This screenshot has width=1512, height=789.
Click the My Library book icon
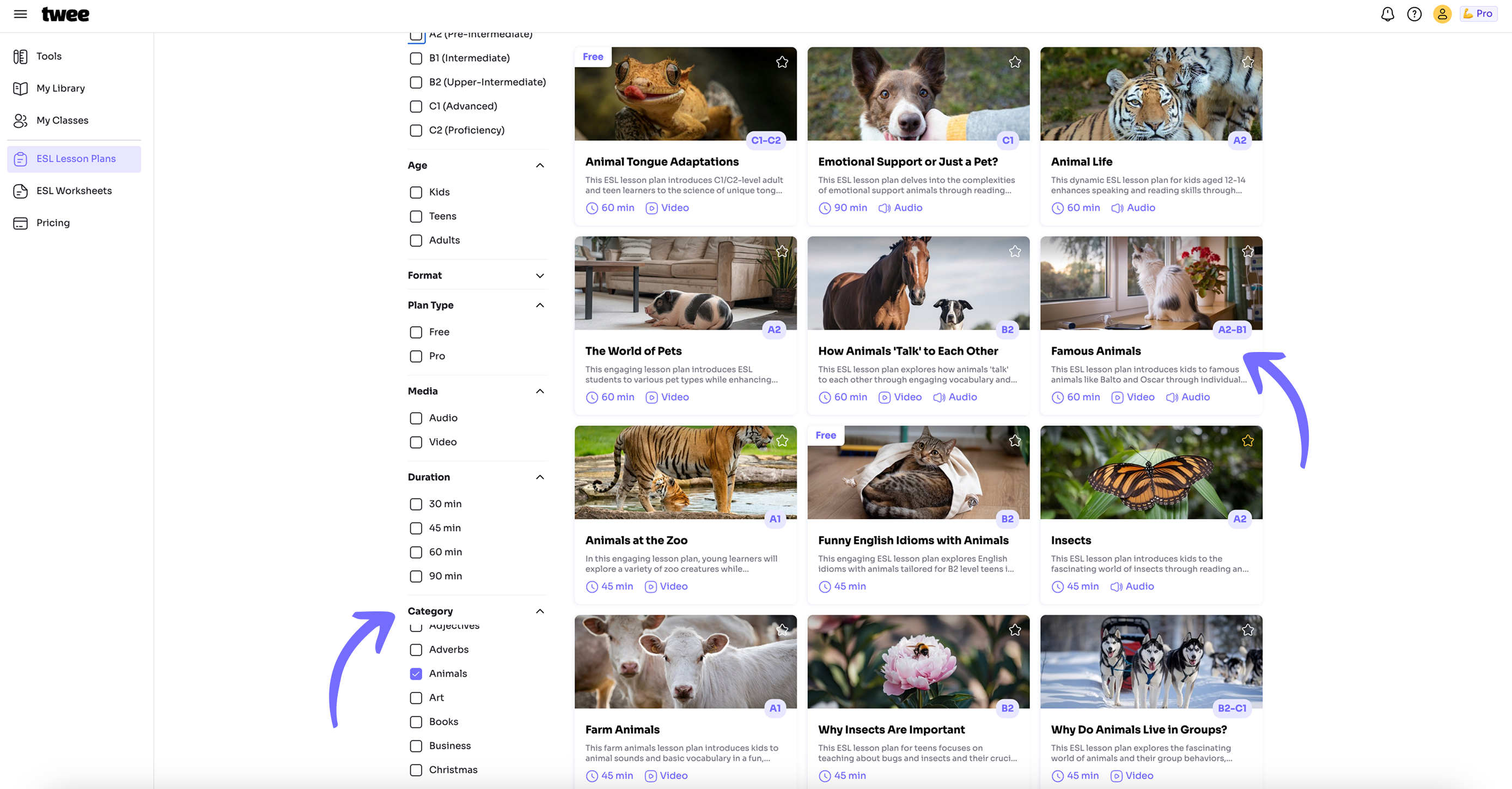click(21, 88)
